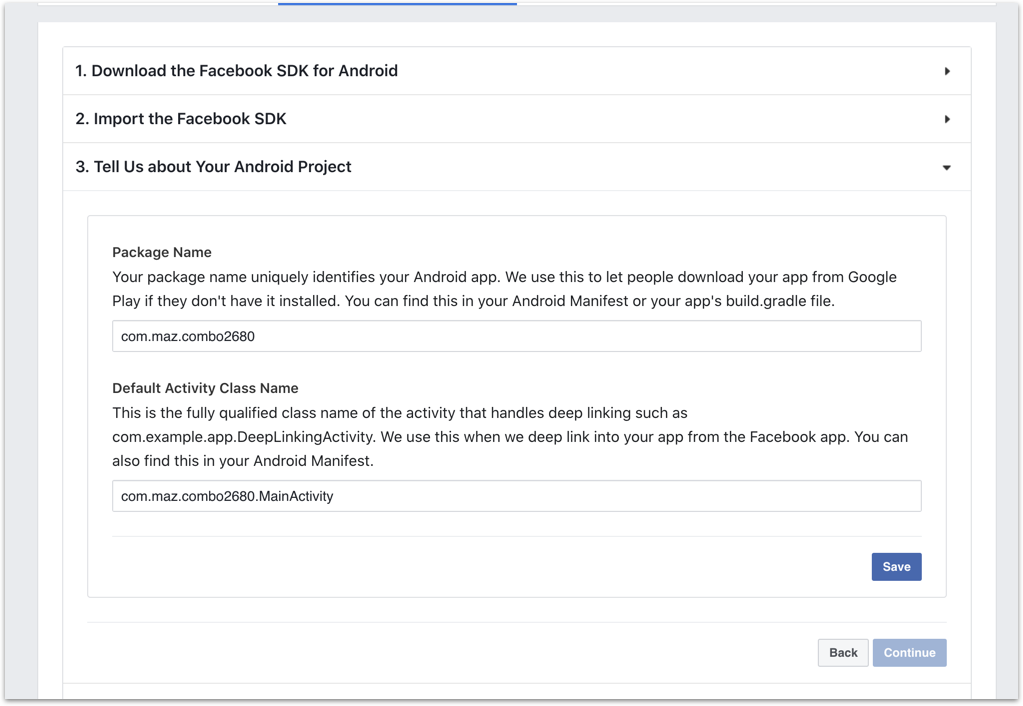Click the Package Name input field
This screenshot has height=706, width=1023.
[x=517, y=336]
